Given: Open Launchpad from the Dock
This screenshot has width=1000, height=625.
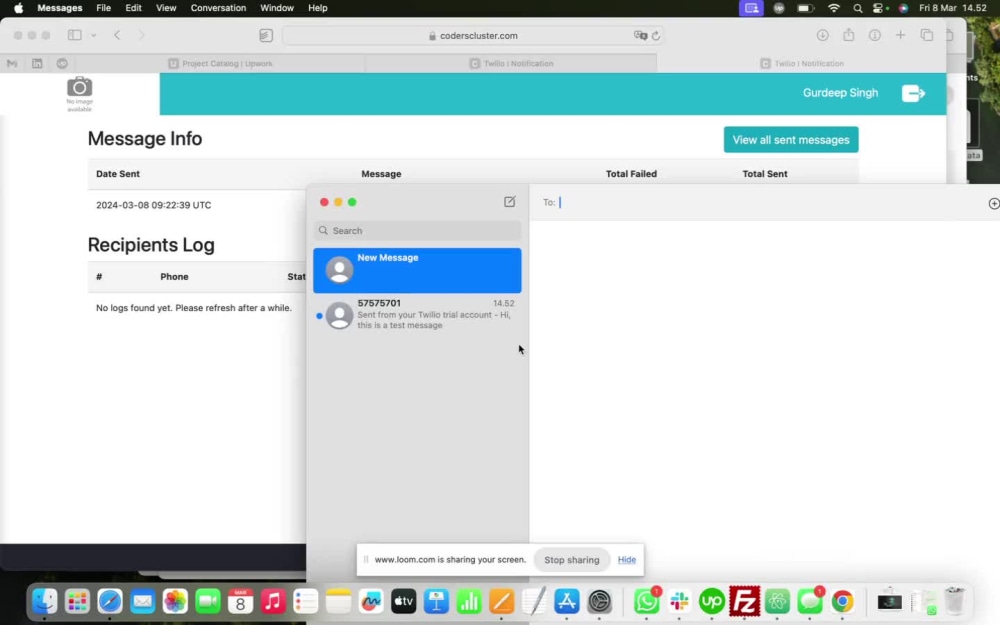Looking at the screenshot, I should tap(77, 601).
